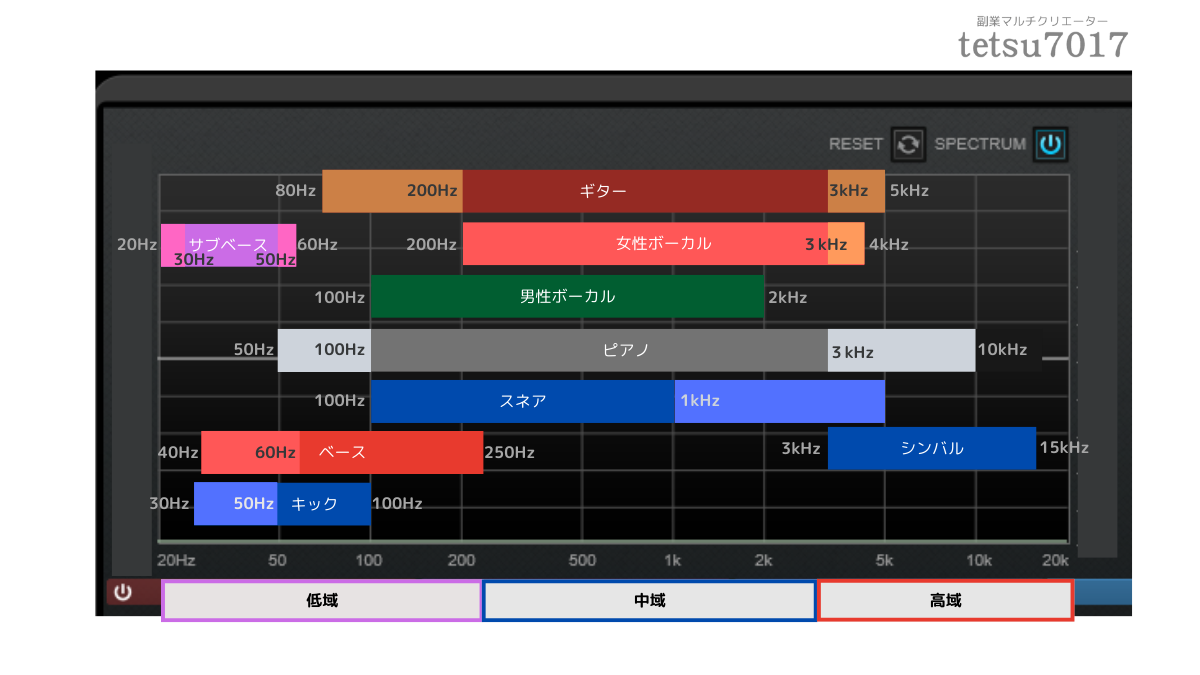Click the 5k label on the frequency axis
The image size is (1200, 675).
[885, 560]
